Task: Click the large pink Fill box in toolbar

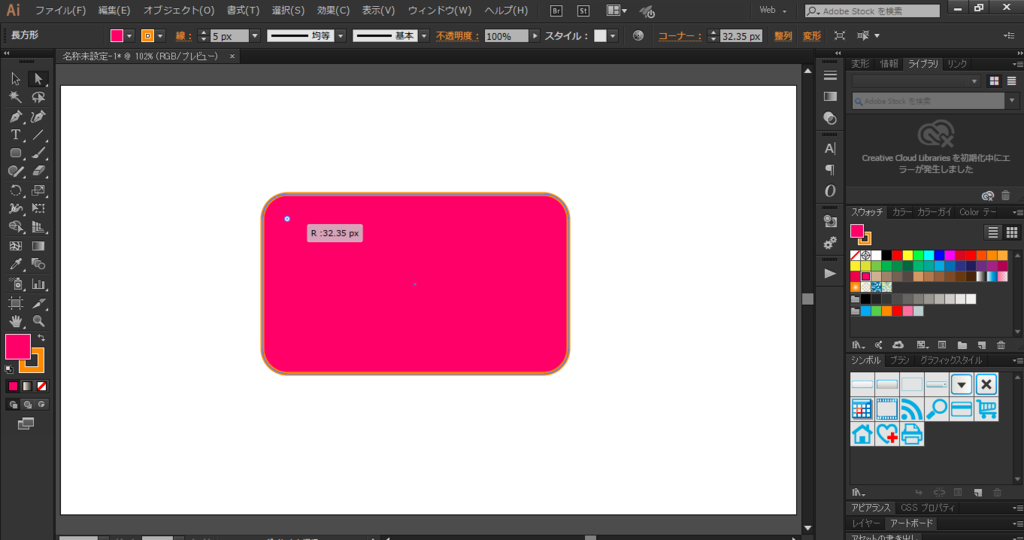Action: click(x=18, y=347)
